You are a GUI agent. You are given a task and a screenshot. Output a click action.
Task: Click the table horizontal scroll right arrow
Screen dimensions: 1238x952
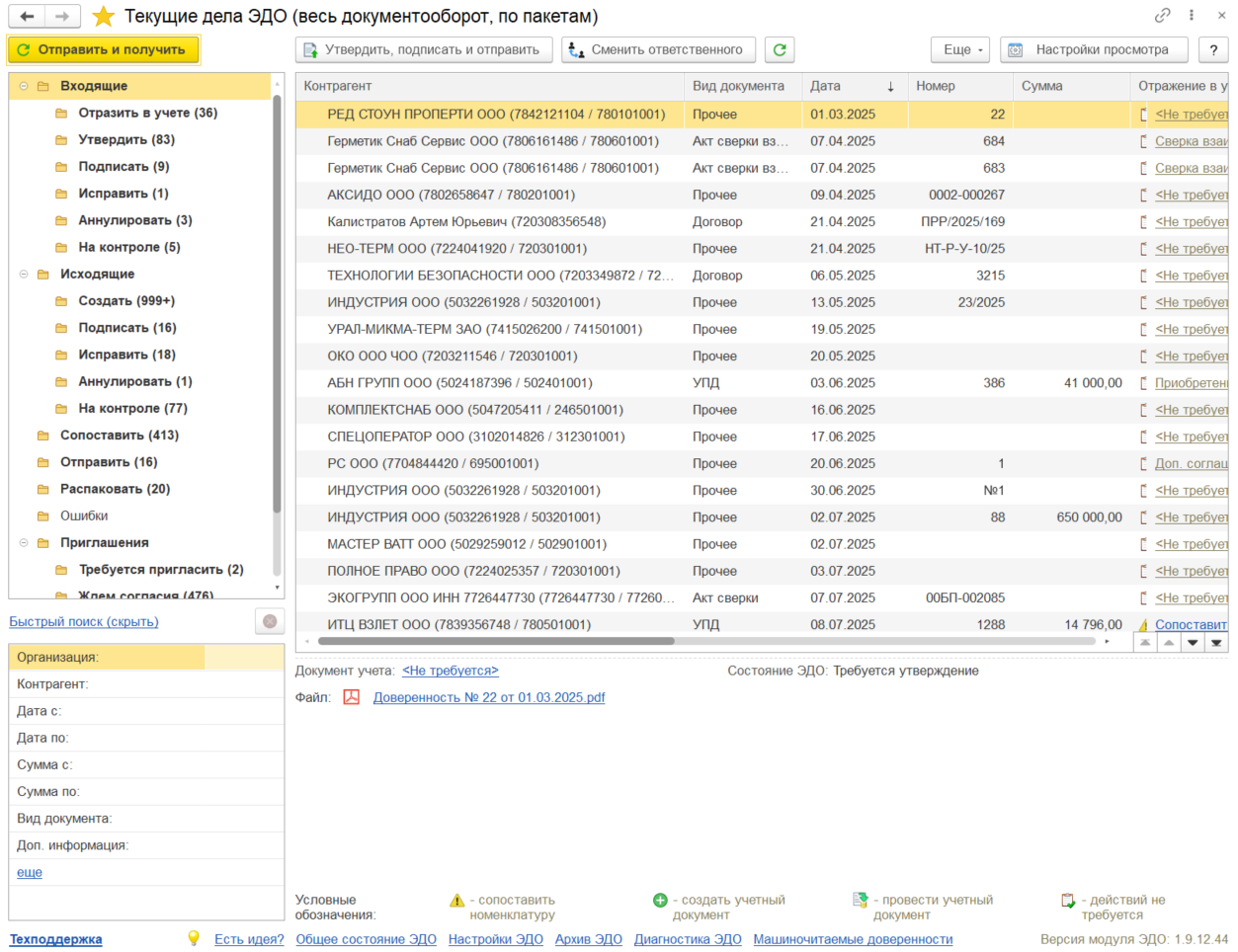pos(1107,642)
